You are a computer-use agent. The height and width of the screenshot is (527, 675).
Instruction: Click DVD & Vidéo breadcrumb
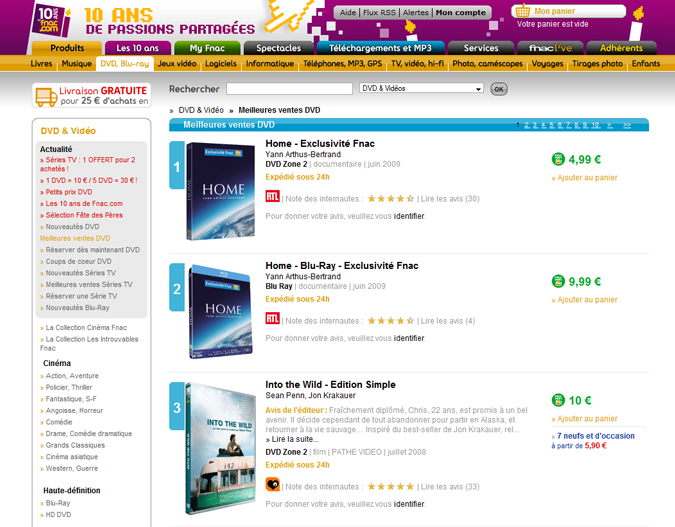[201, 110]
